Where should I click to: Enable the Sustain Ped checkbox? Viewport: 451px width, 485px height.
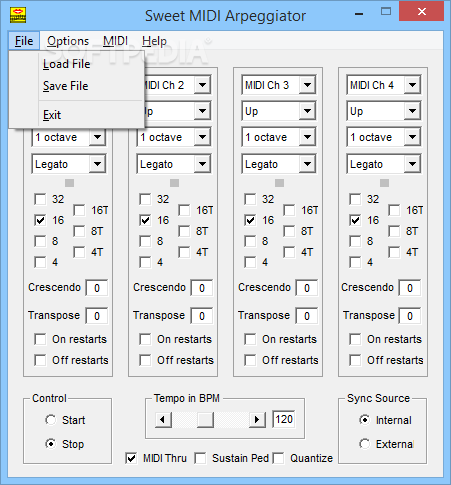(200, 458)
